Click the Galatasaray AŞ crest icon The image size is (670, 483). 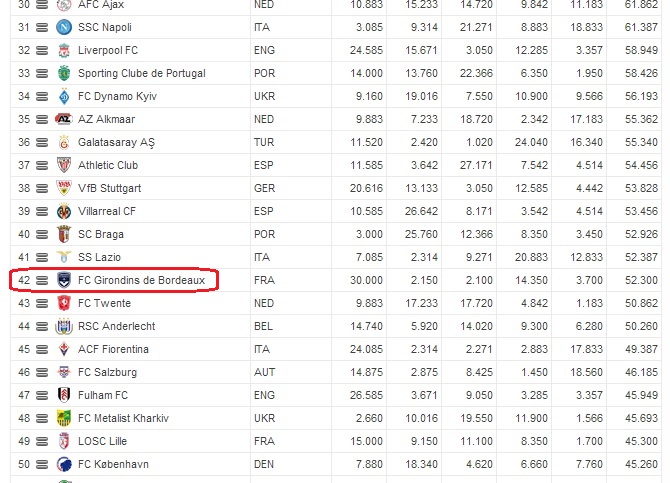[64, 142]
